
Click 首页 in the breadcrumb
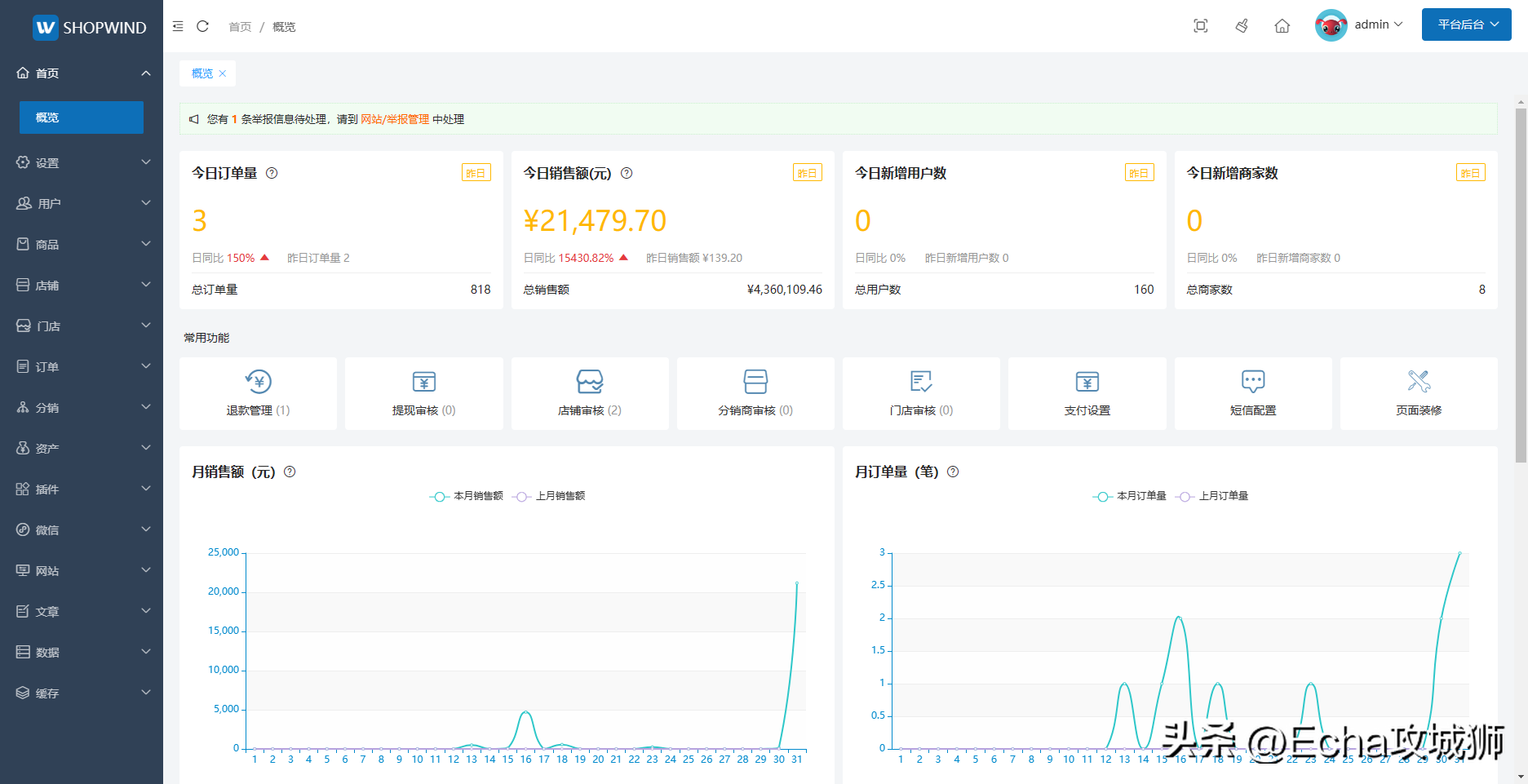click(x=240, y=27)
